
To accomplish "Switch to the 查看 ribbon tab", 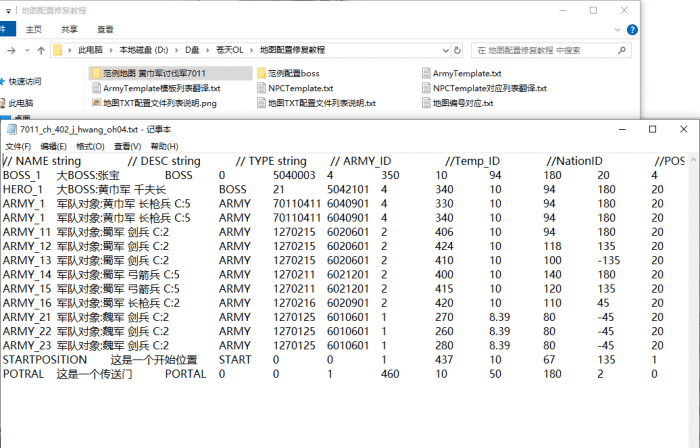I will point(105,30).
